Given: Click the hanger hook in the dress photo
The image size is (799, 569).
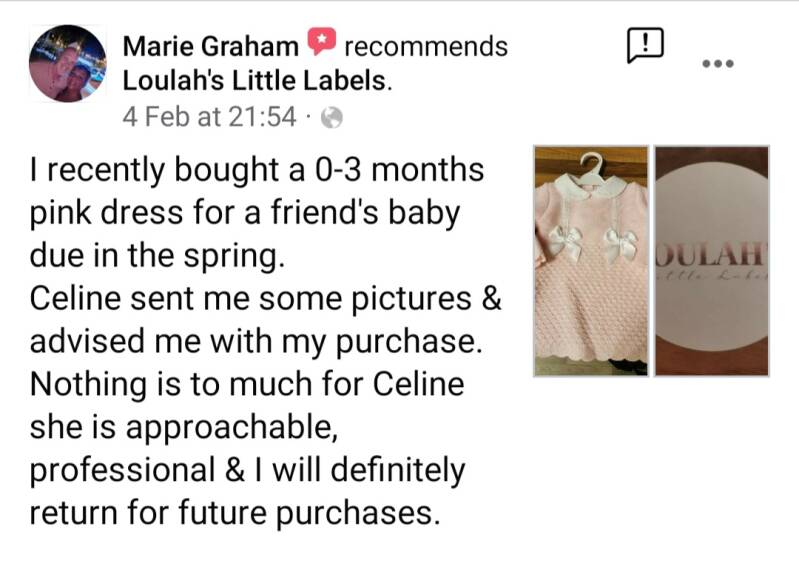Looking at the screenshot, I should [594, 159].
